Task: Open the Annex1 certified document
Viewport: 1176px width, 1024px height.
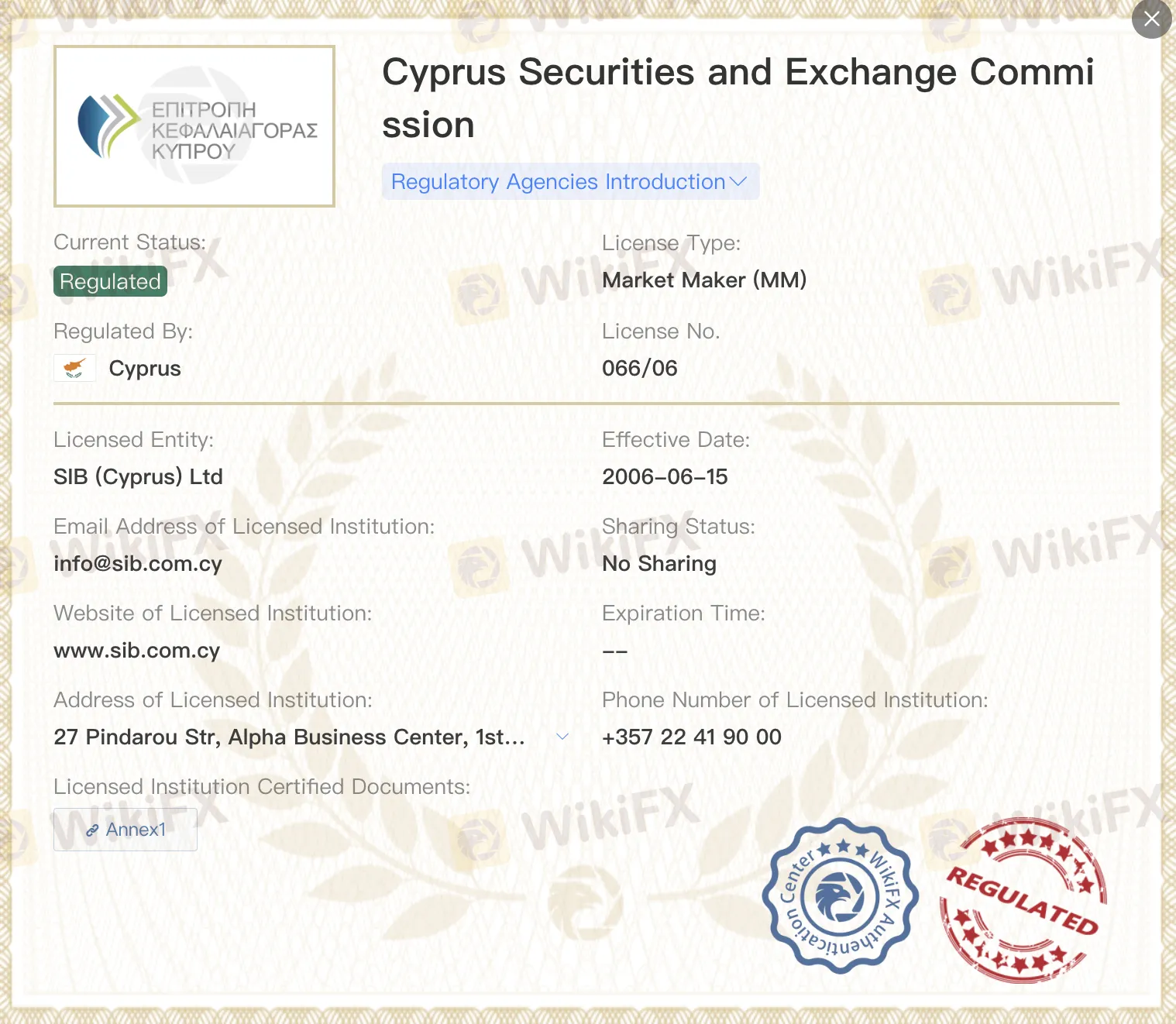Action: pyautogui.click(x=126, y=830)
